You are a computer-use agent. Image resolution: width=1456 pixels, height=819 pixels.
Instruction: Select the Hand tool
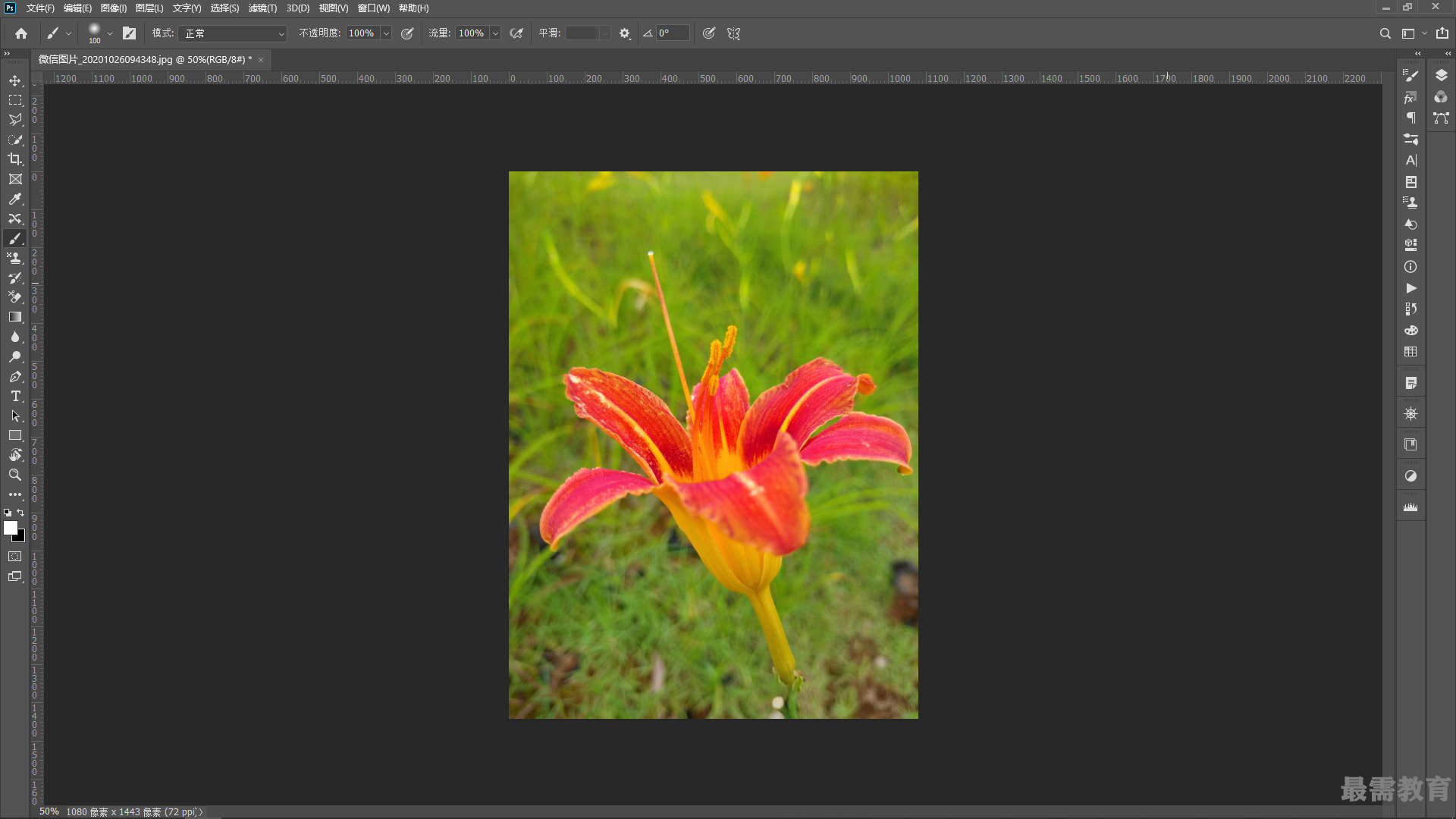click(15, 455)
